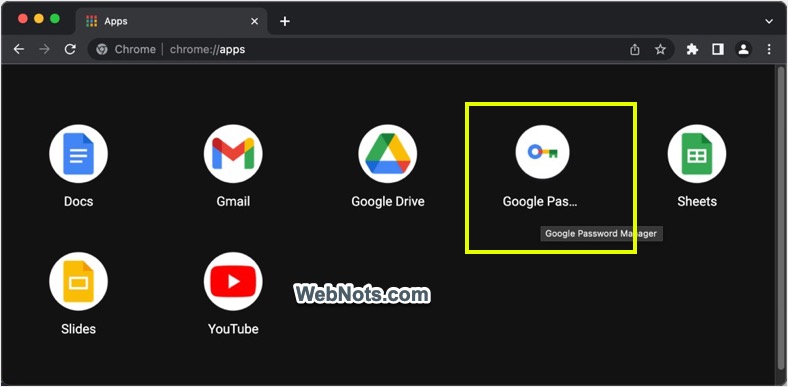Select the Apps tab

[171, 21]
